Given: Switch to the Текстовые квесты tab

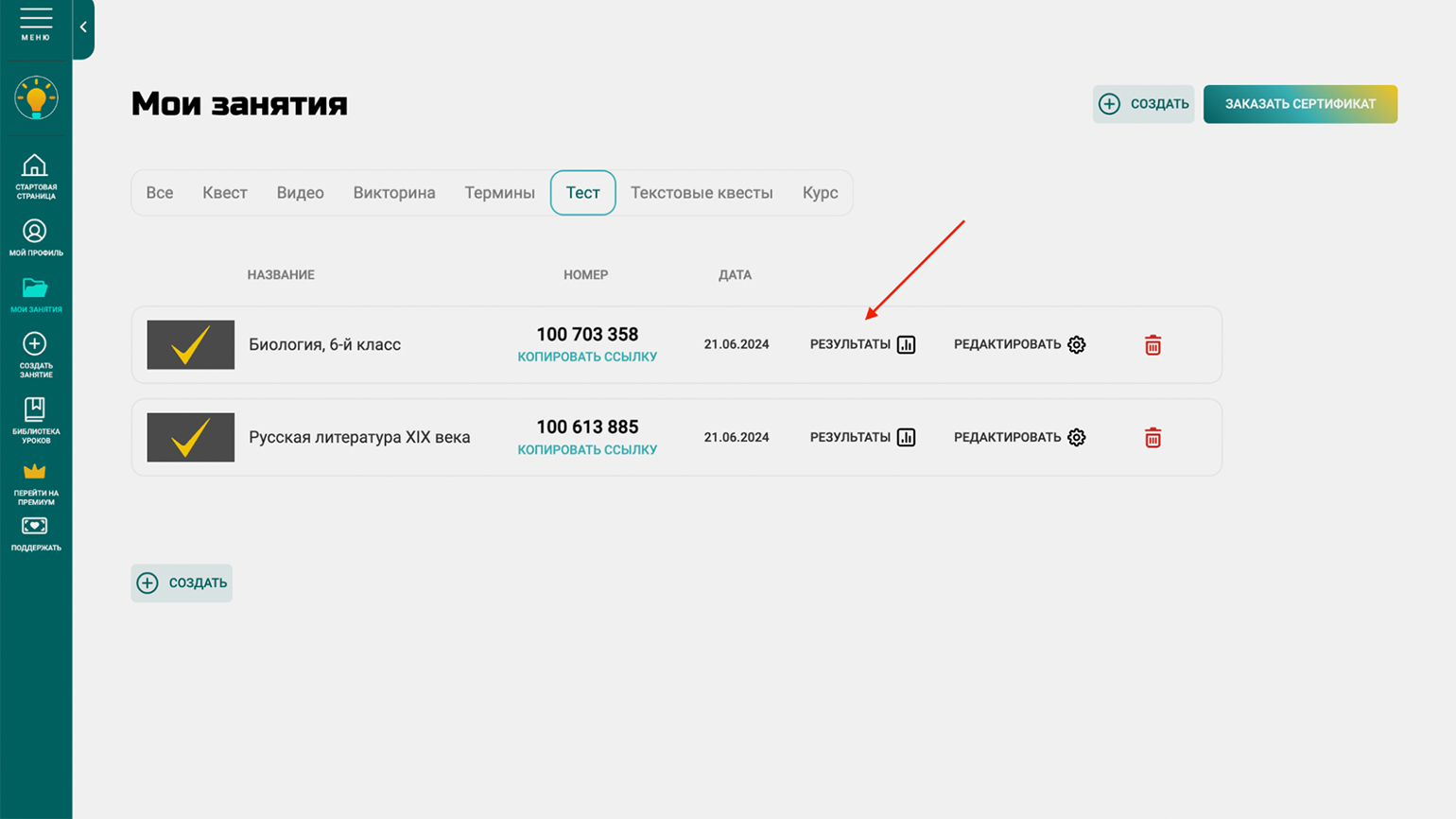Looking at the screenshot, I should 702,193.
